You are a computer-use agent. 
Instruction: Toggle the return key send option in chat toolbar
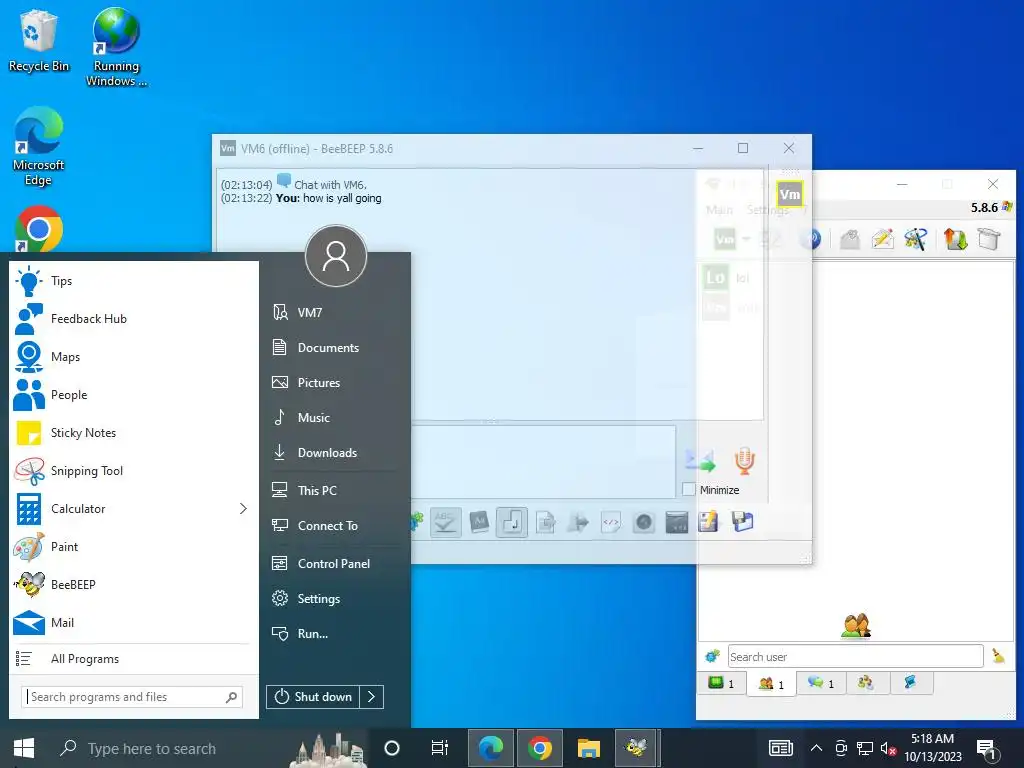click(x=512, y=522)
